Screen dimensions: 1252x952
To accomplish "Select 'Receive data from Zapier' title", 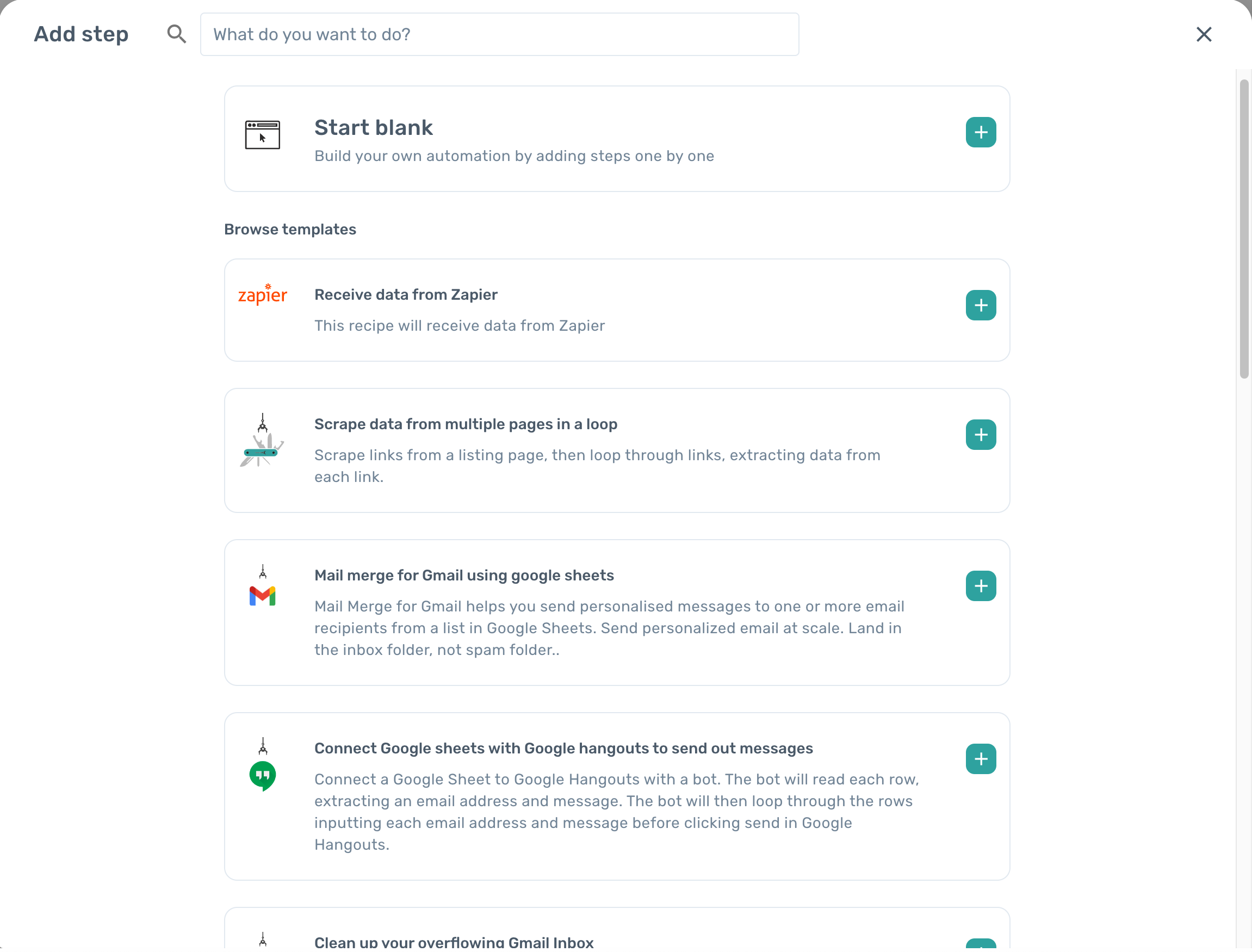I will (x=406, y=295).
